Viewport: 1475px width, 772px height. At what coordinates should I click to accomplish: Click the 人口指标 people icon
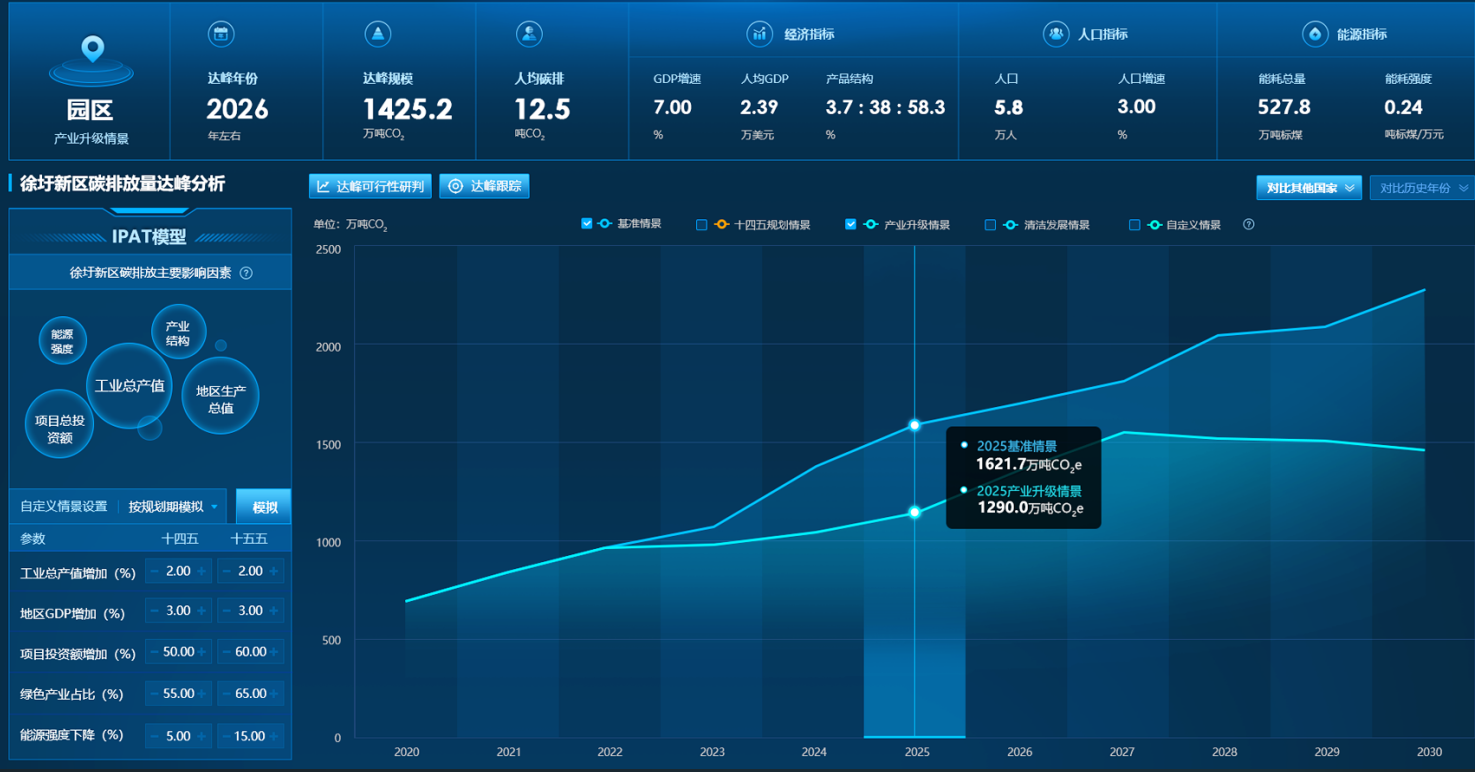tap(1055, 34)
